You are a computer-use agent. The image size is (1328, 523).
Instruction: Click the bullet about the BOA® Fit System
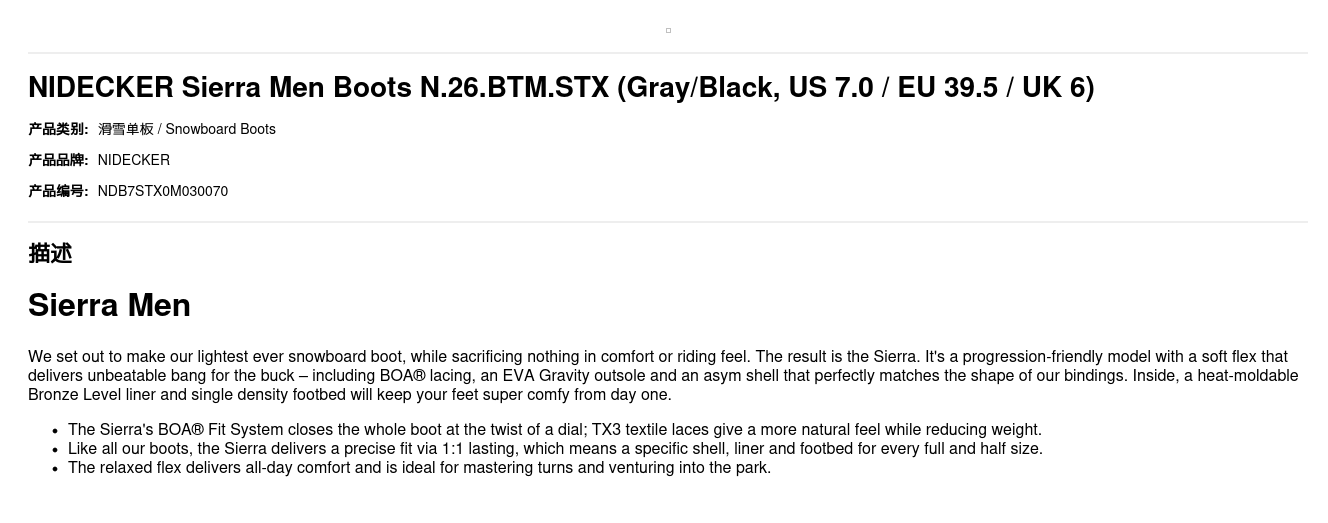point(555,430)
